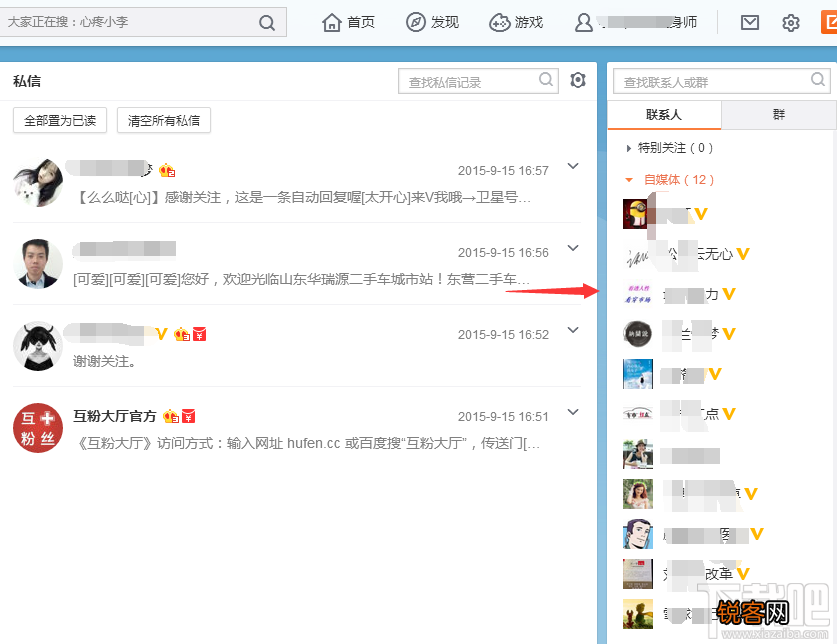Viewport: 837px width, 644px height.
Task: Click the user profile icon in navbar
Action: (x=583, y=22)
